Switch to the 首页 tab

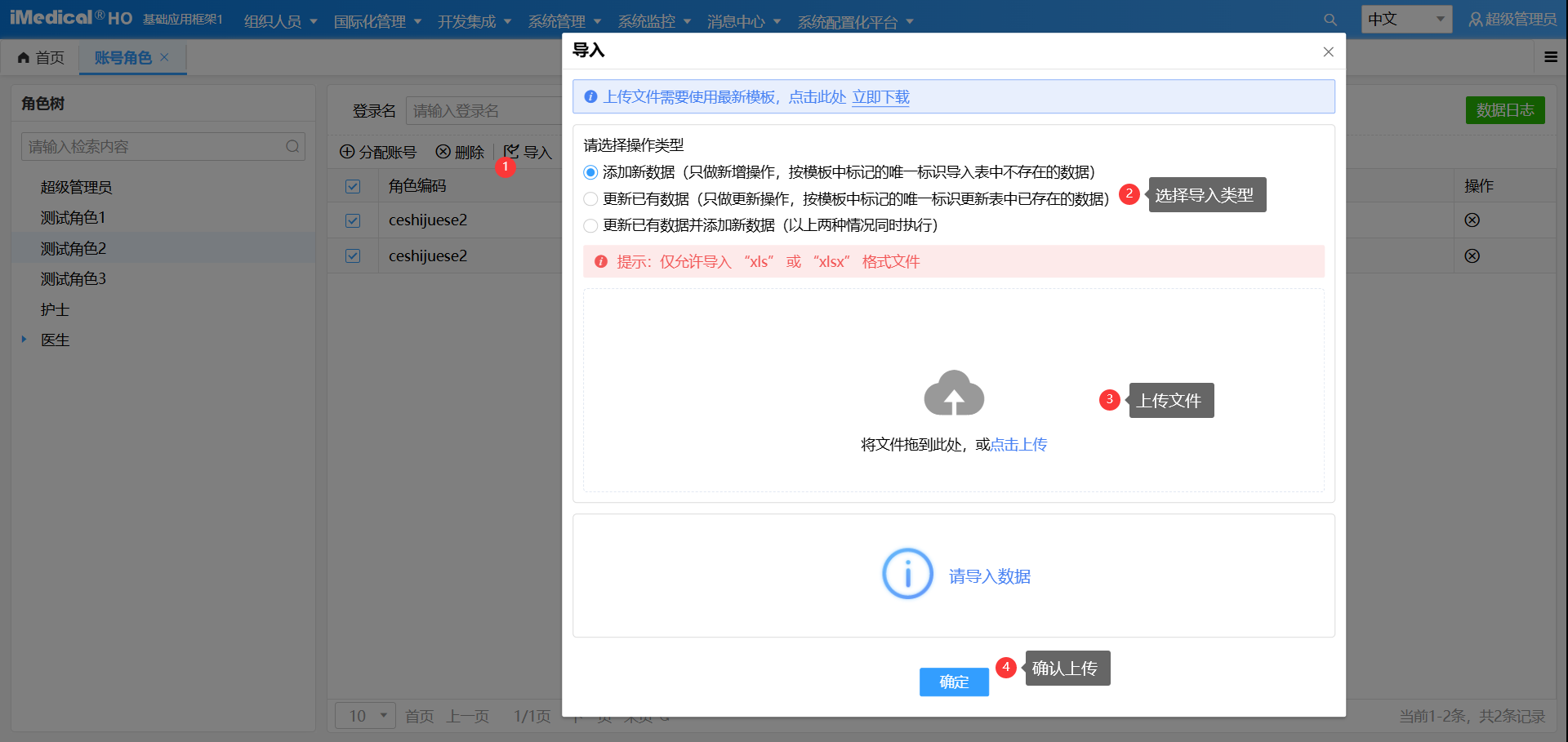[x=41, y=57]
